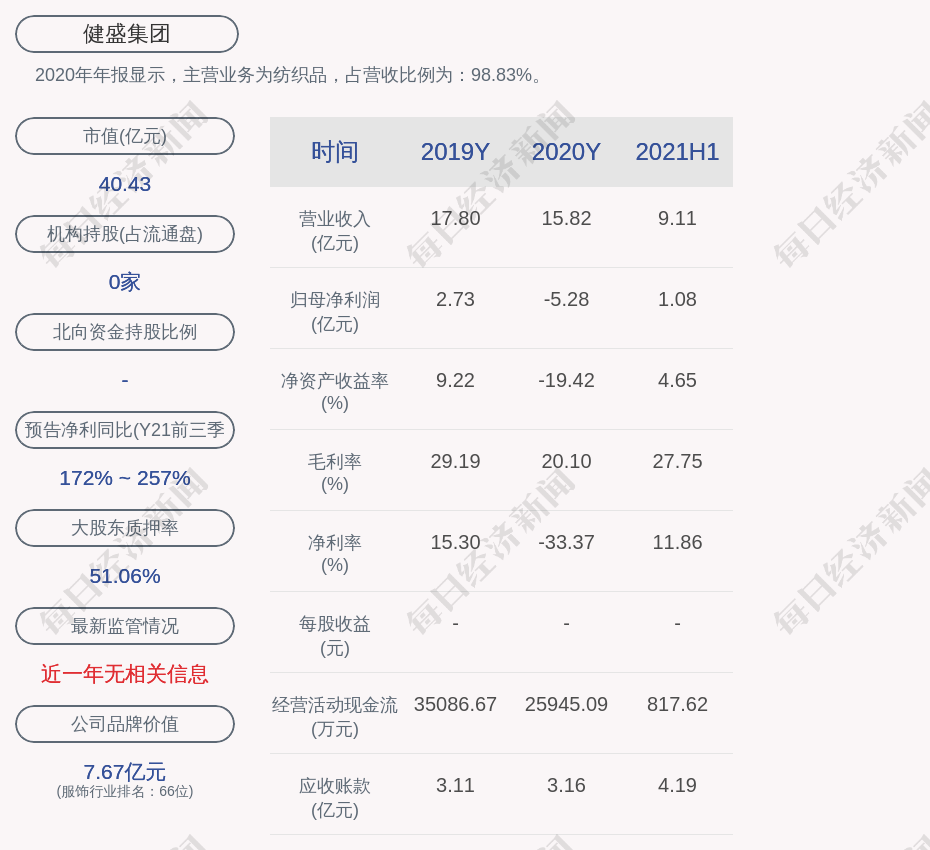The height and width of the screenshot is (850, 930).
Task: Click net profit value -5.28
Action: tap(566, 299)
